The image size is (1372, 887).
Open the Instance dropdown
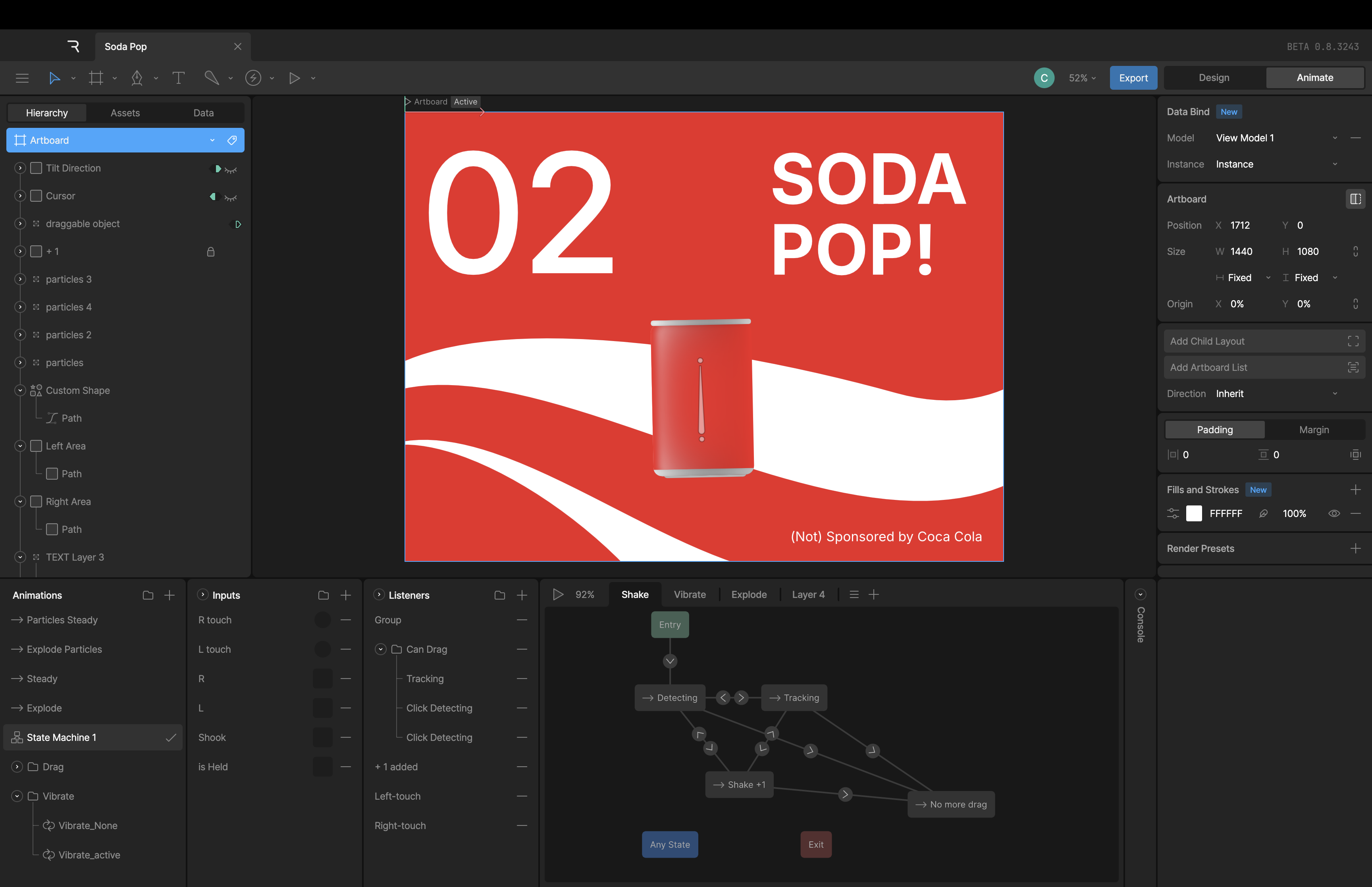coord(1276,164)
